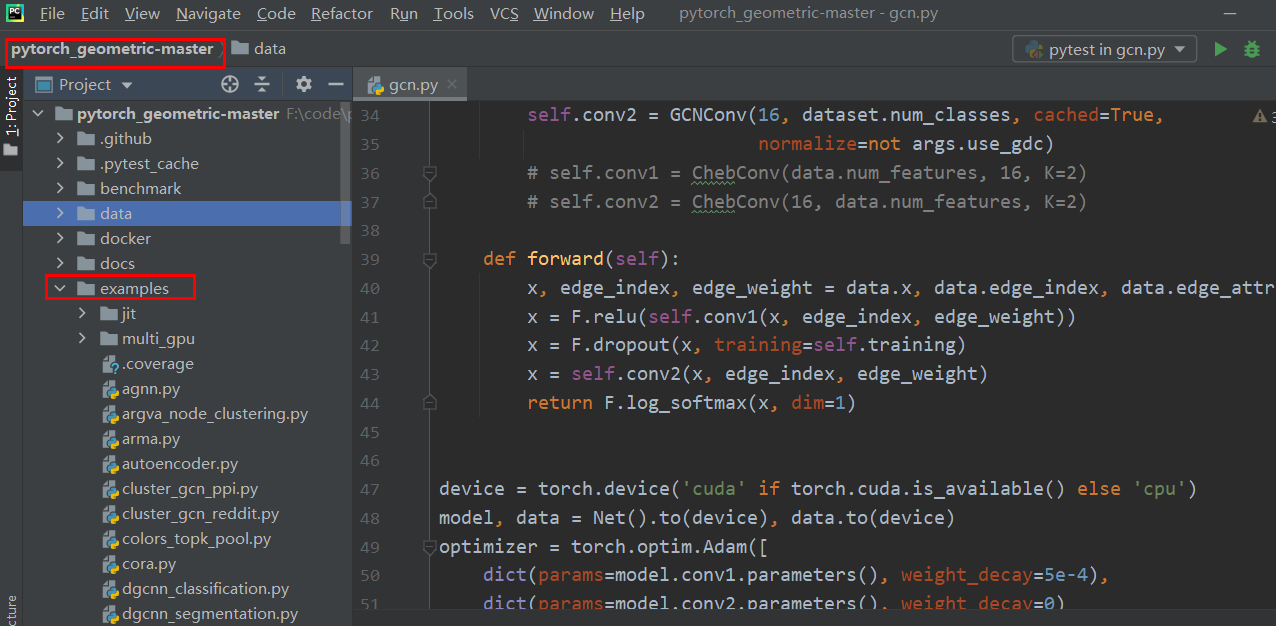Expand the docs folder

click(x=60, y=264)
